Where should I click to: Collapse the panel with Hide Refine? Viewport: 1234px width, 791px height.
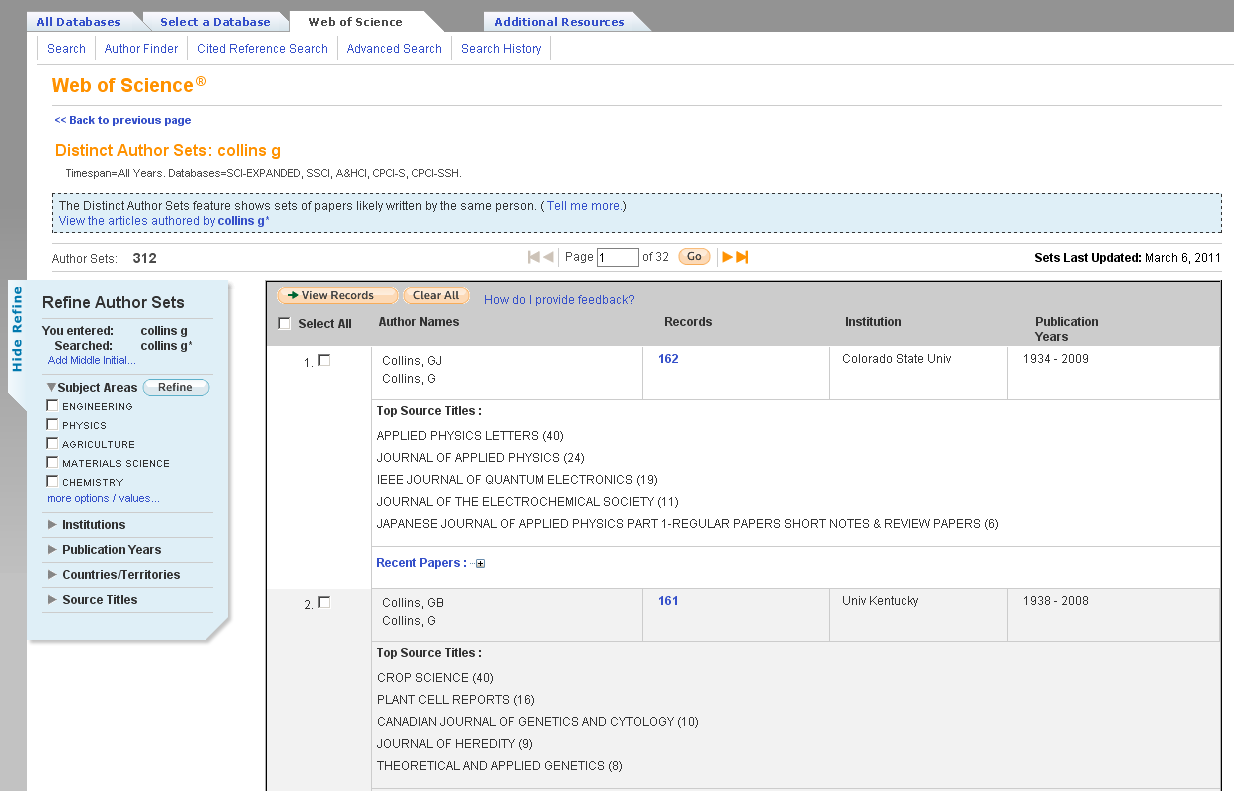[17, 329]
